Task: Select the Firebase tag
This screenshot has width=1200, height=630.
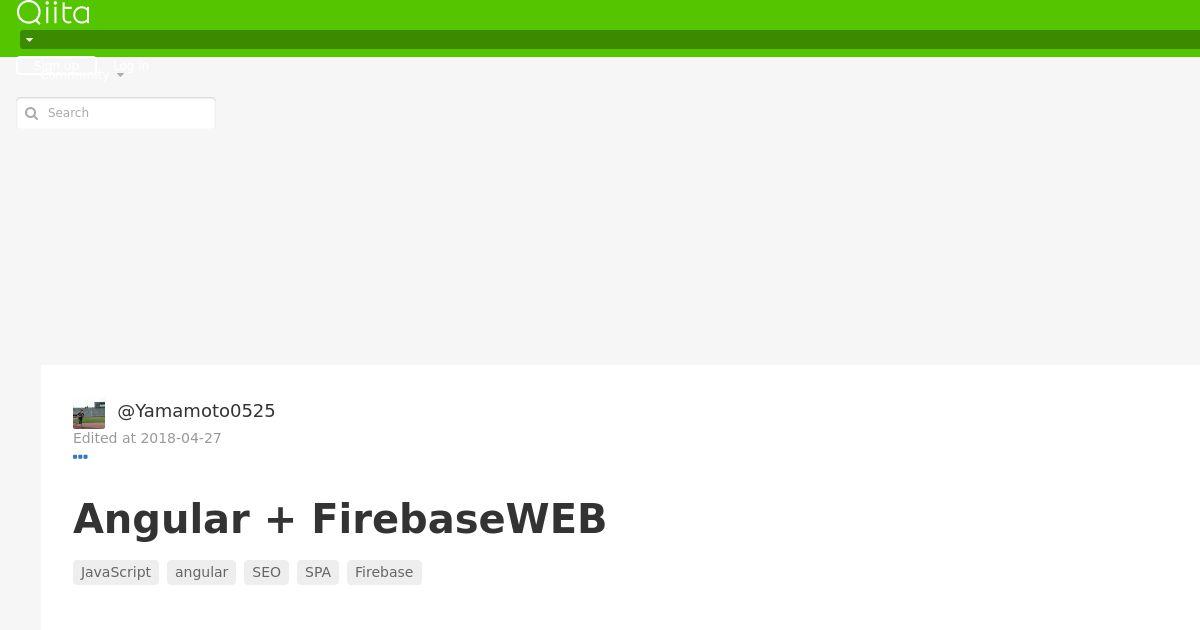Action: [384, 572]
